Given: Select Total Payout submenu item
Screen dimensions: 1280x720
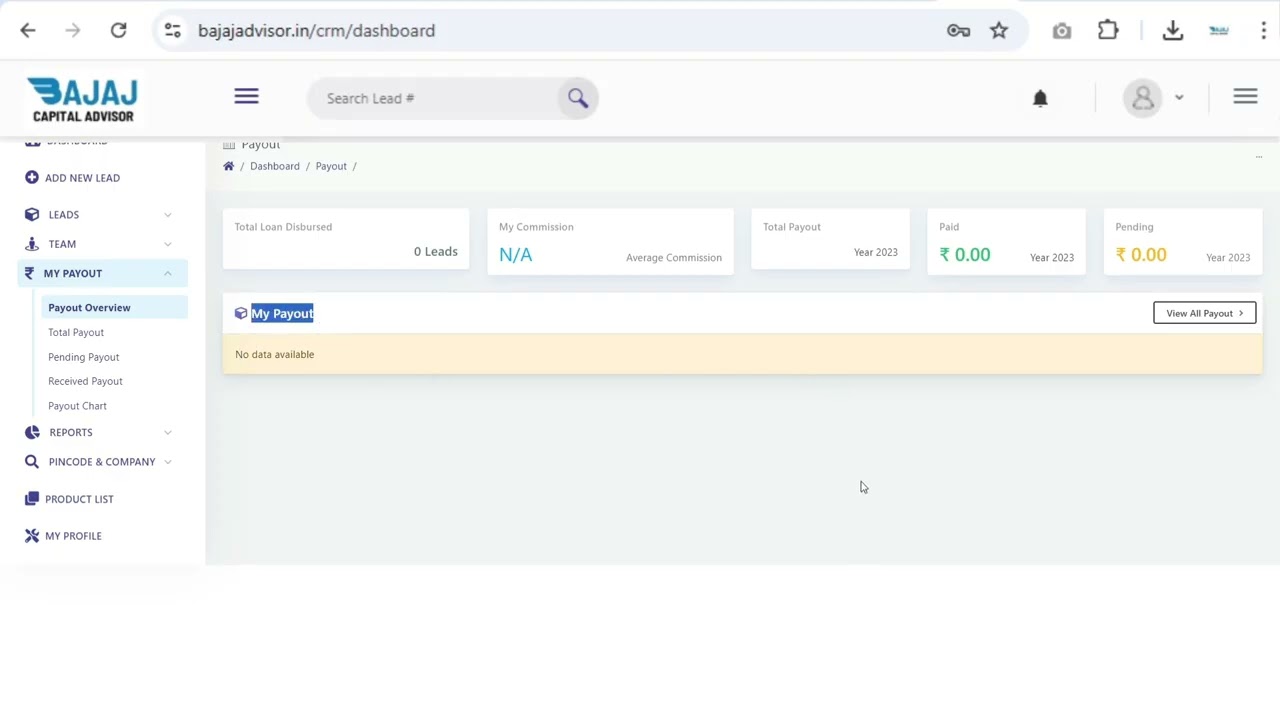Looking at the screenshot, I should click(x=76, y=332).
